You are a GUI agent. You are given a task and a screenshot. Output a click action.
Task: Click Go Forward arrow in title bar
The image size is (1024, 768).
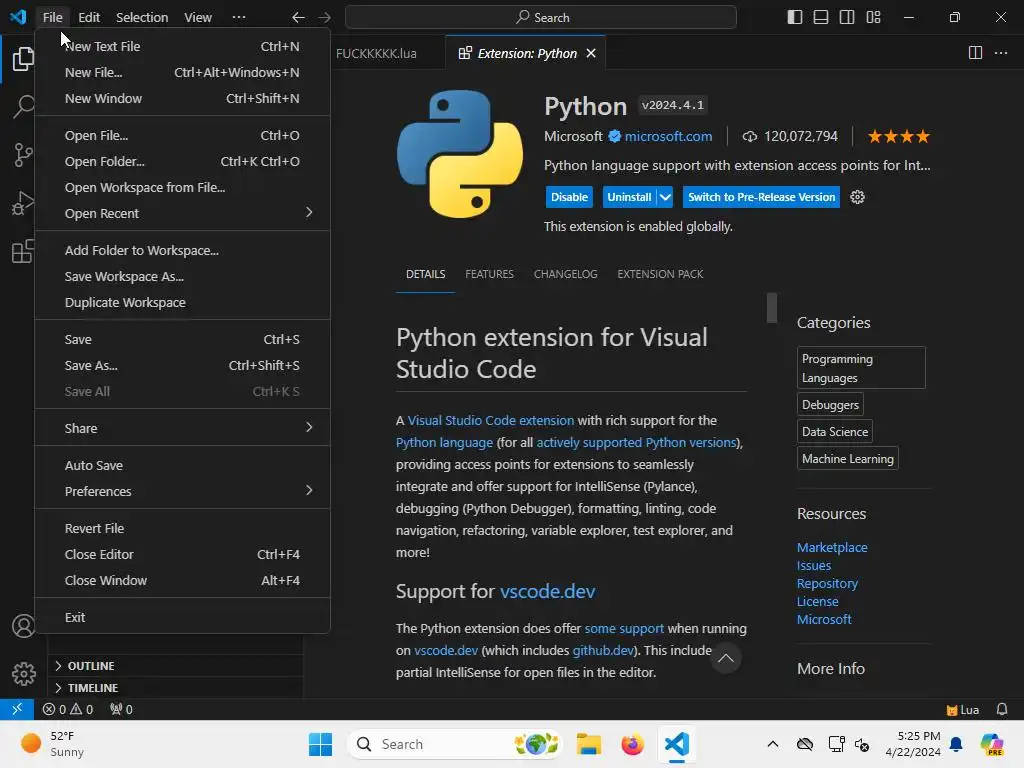pos(325,18)
